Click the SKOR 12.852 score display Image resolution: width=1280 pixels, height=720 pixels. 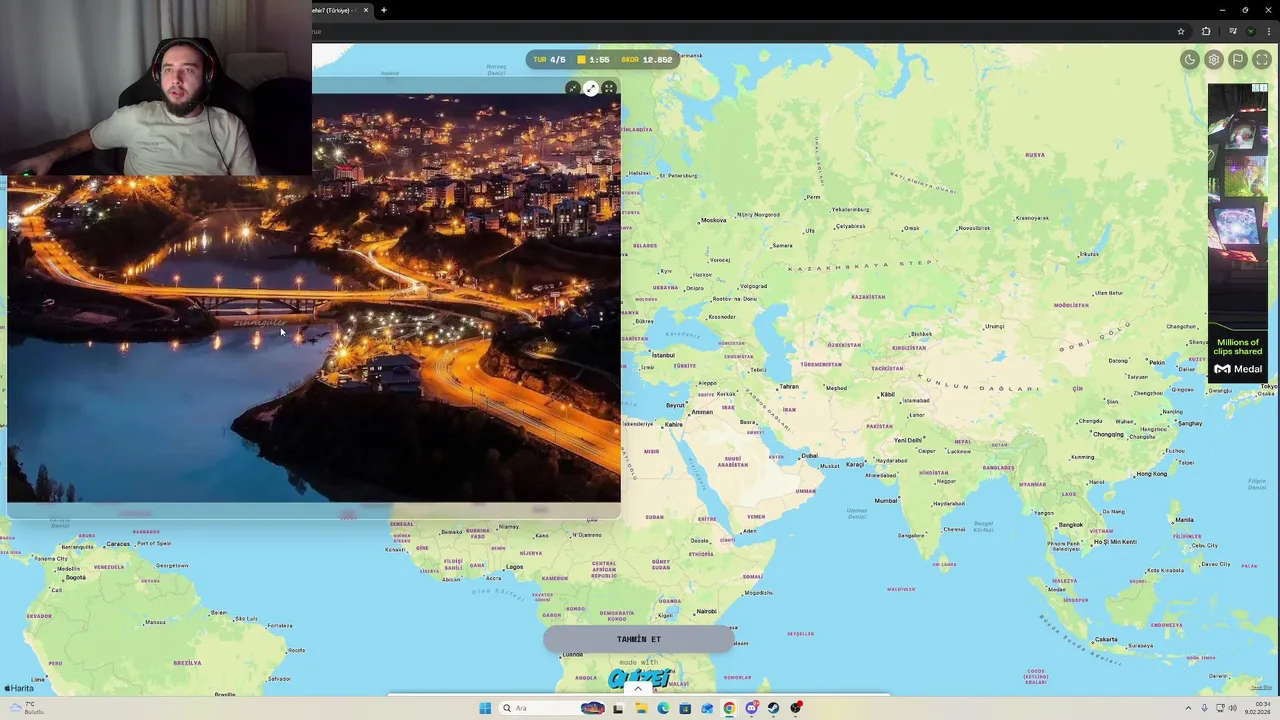(x=647, y=60)
